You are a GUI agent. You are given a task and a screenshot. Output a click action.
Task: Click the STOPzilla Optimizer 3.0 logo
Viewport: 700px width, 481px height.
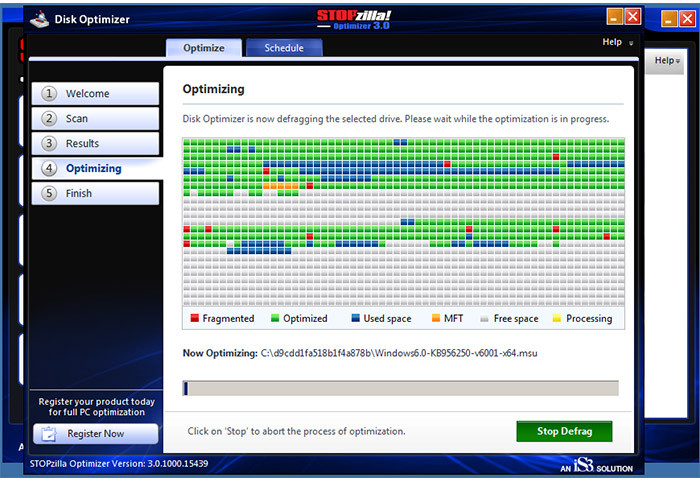click(x=354, y=20)
